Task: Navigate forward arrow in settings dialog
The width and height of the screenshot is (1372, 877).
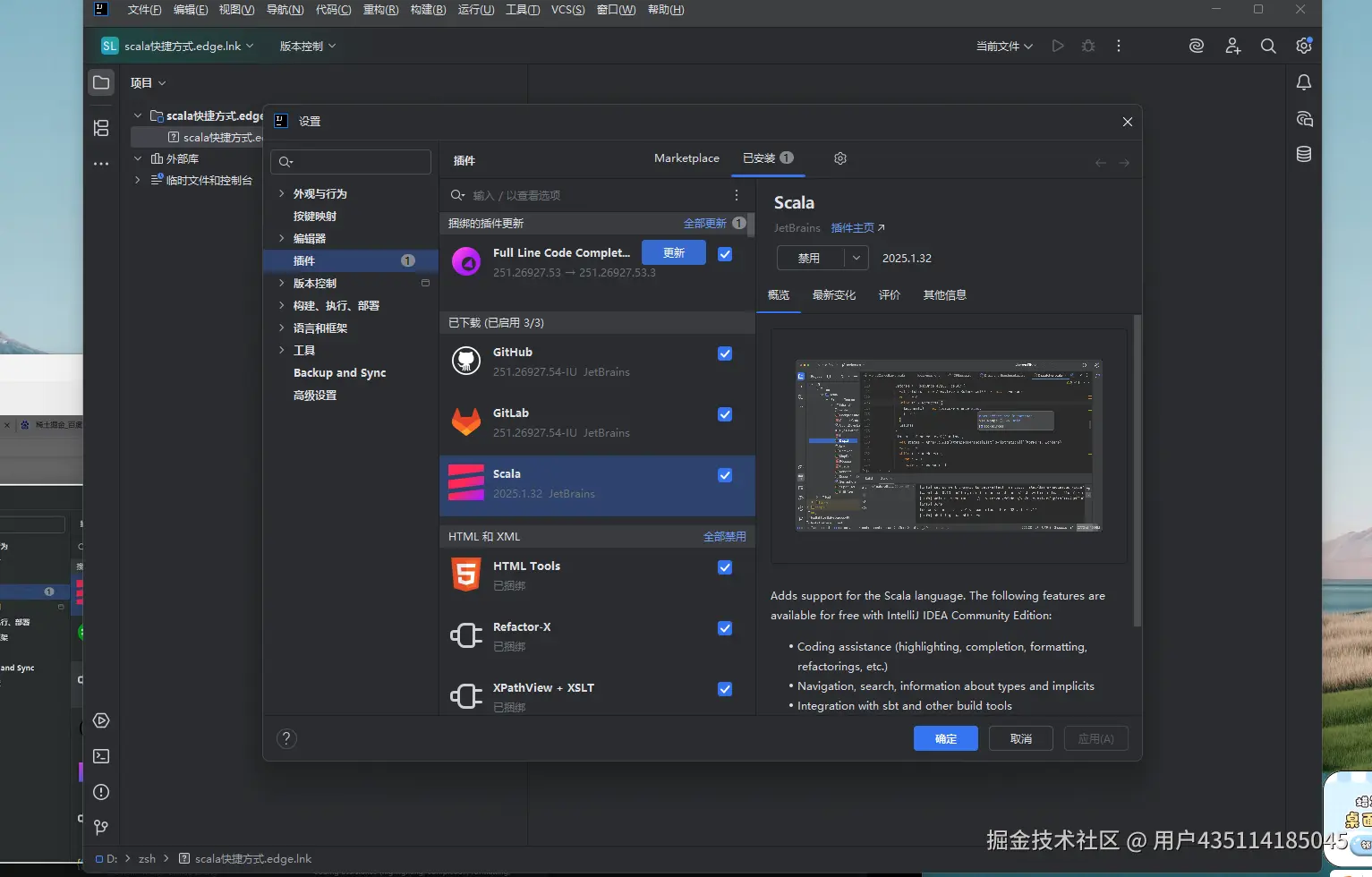Action: (x=1124, y=163)
